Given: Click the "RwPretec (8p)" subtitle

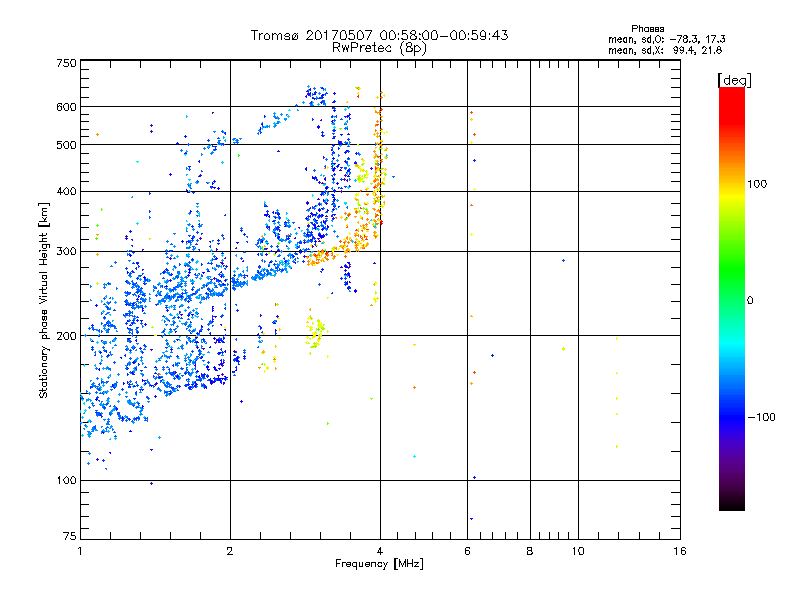Looking at the screenshot, I should pos(379,48).
